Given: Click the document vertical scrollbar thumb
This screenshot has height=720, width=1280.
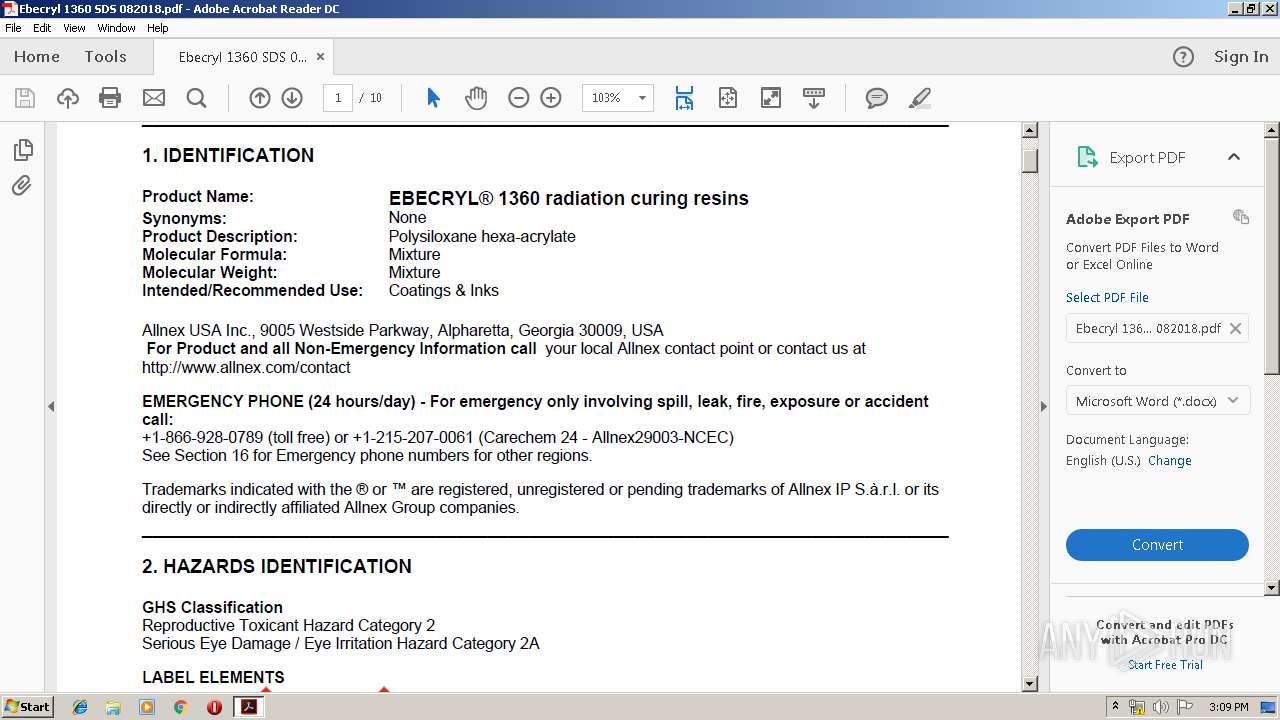Looking at the screenshot, I should (x=1030, y=160).
